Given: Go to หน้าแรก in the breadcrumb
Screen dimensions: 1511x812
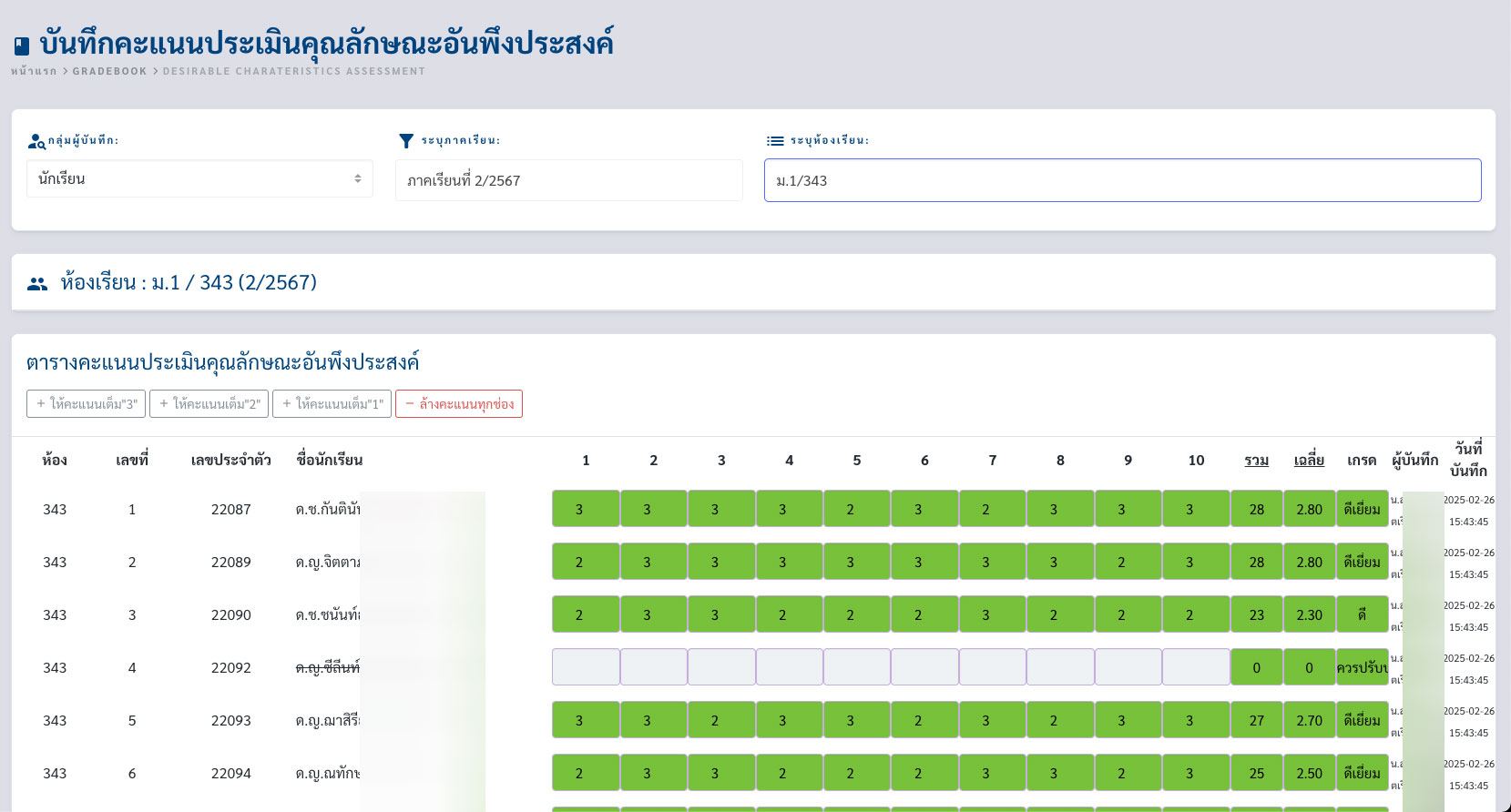Looking at the screenshot, I should [34, 71].
